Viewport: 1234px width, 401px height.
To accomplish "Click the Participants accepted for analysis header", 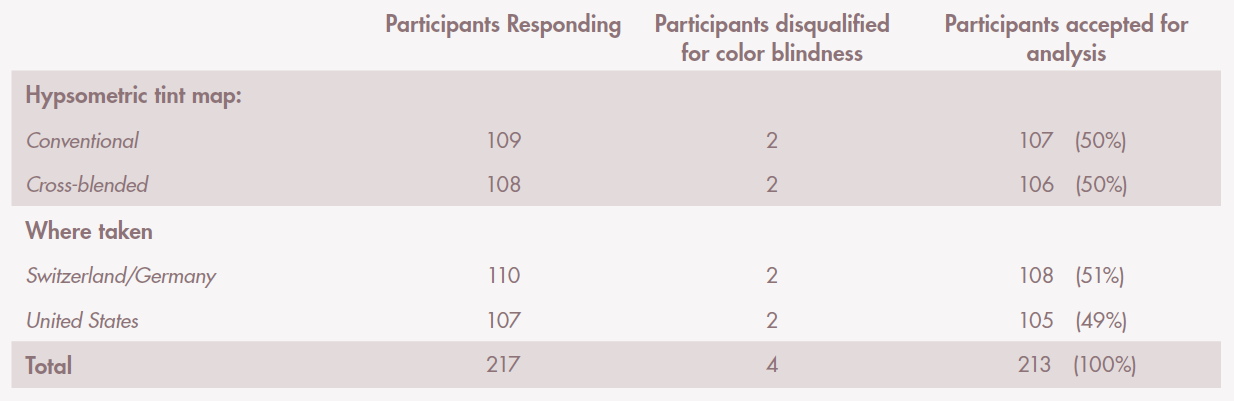I will (x=1066, y=39).
